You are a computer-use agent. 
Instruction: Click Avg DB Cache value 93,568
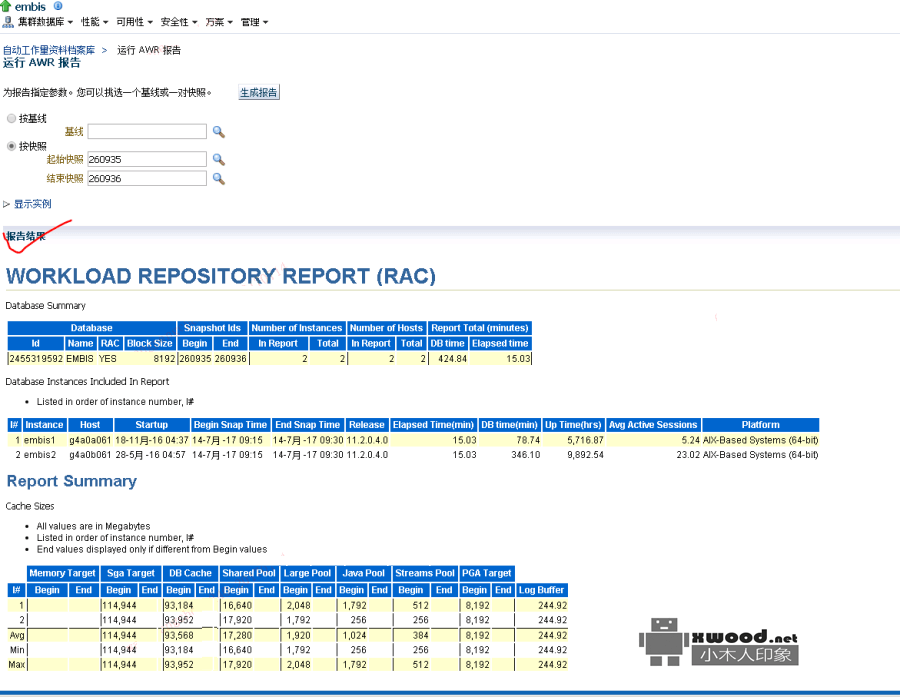[x=179, y=636]
